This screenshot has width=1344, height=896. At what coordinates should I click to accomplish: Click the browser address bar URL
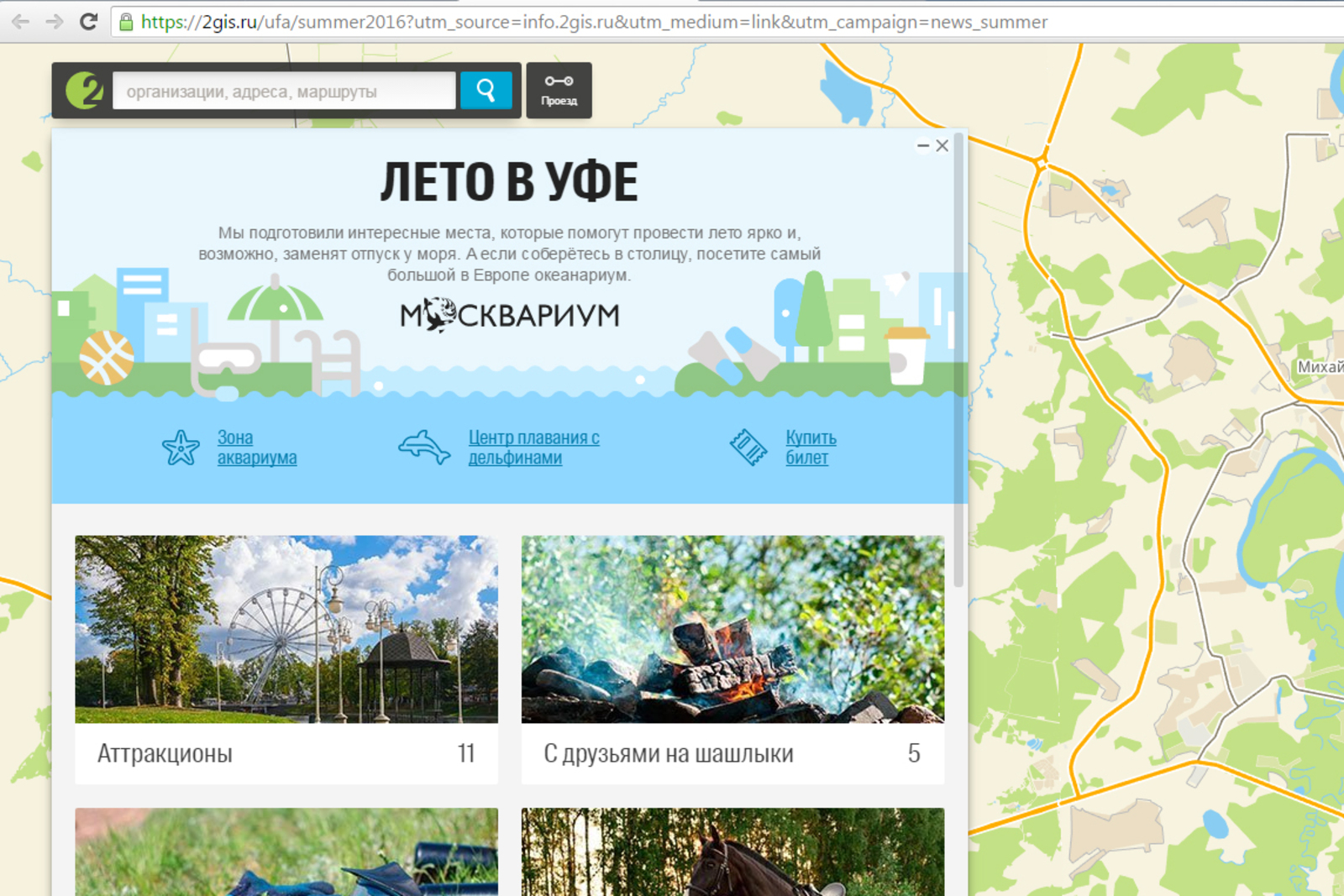click(594, 22)
